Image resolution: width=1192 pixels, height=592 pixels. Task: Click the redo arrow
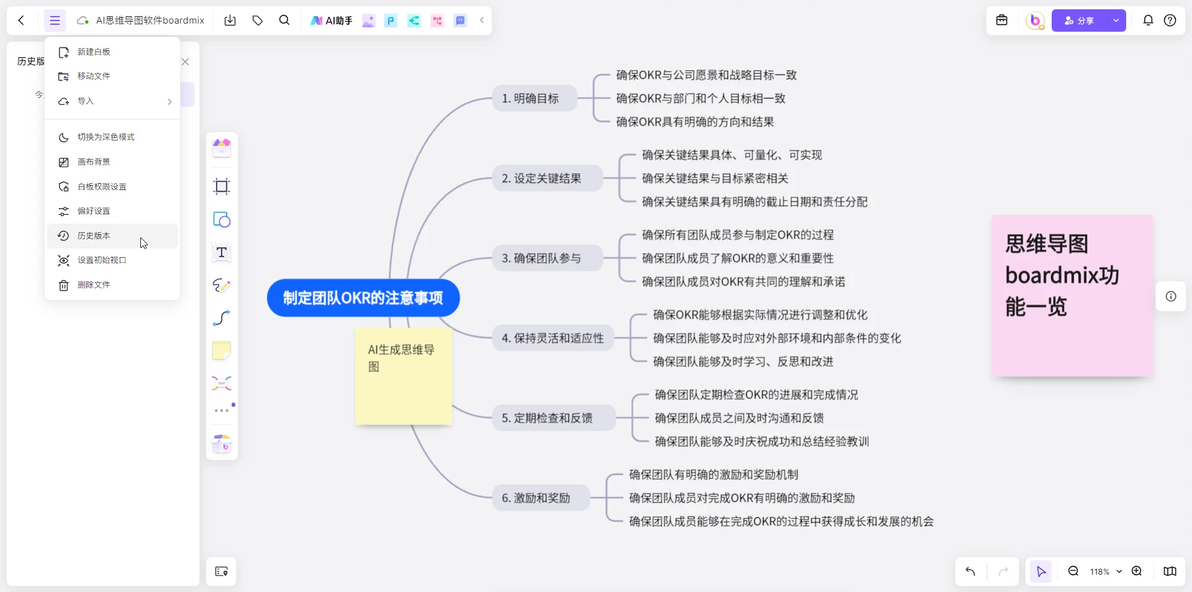click(1003, 571)
